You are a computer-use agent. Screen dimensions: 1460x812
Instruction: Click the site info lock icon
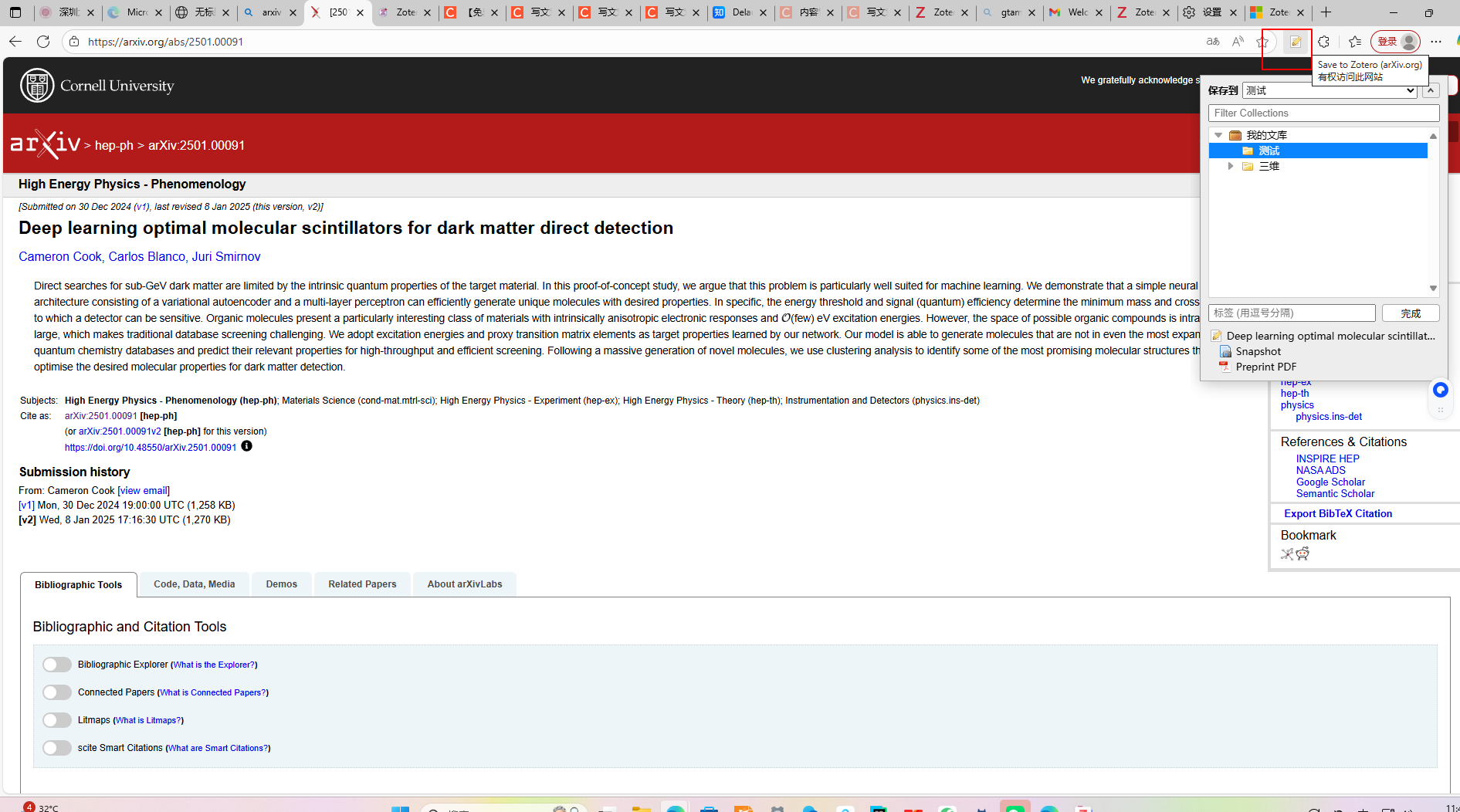coord(74,42)
